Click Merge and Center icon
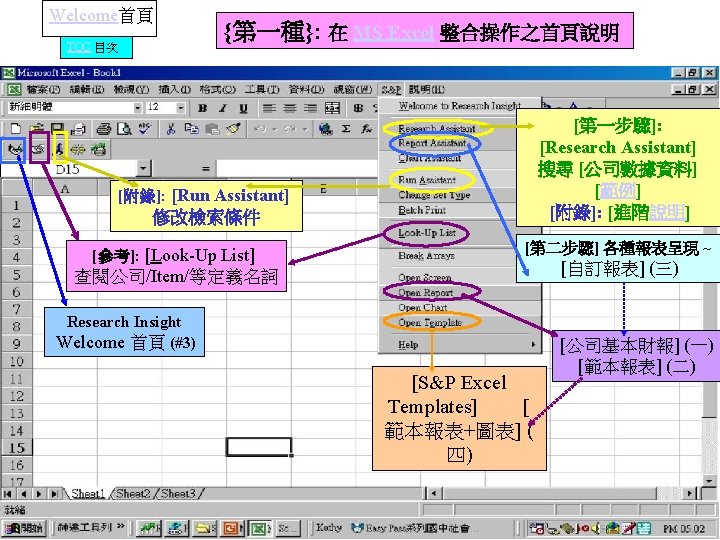The width and height of the screenshot is (720, 540). (x=332, y=108)
